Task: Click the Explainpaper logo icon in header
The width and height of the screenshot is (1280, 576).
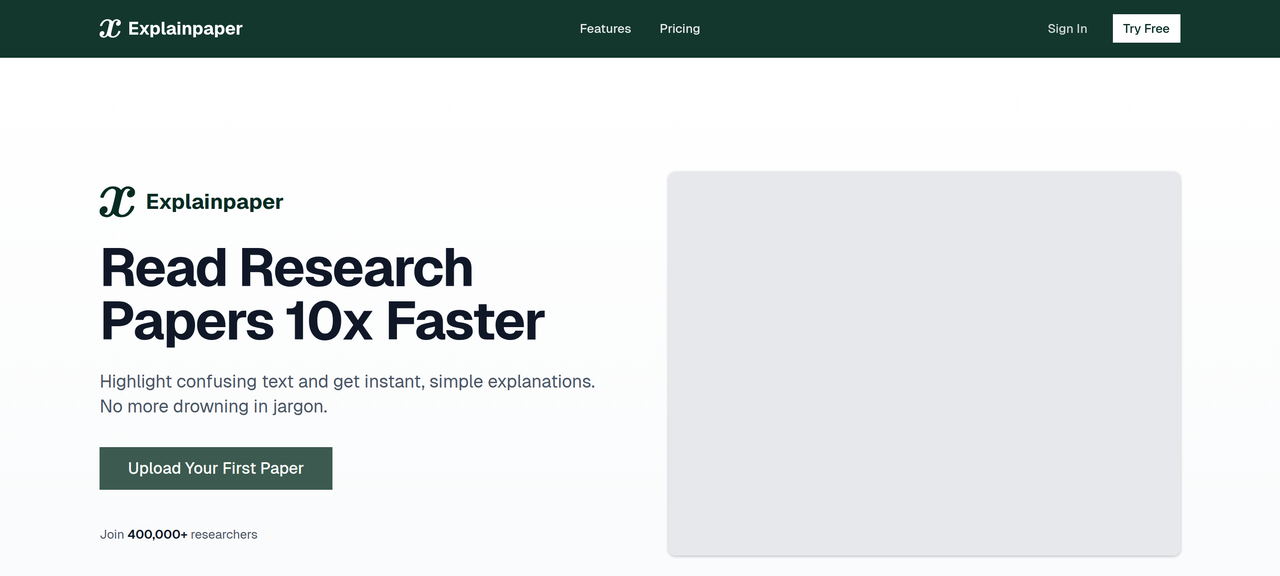Action: [110, 29]
